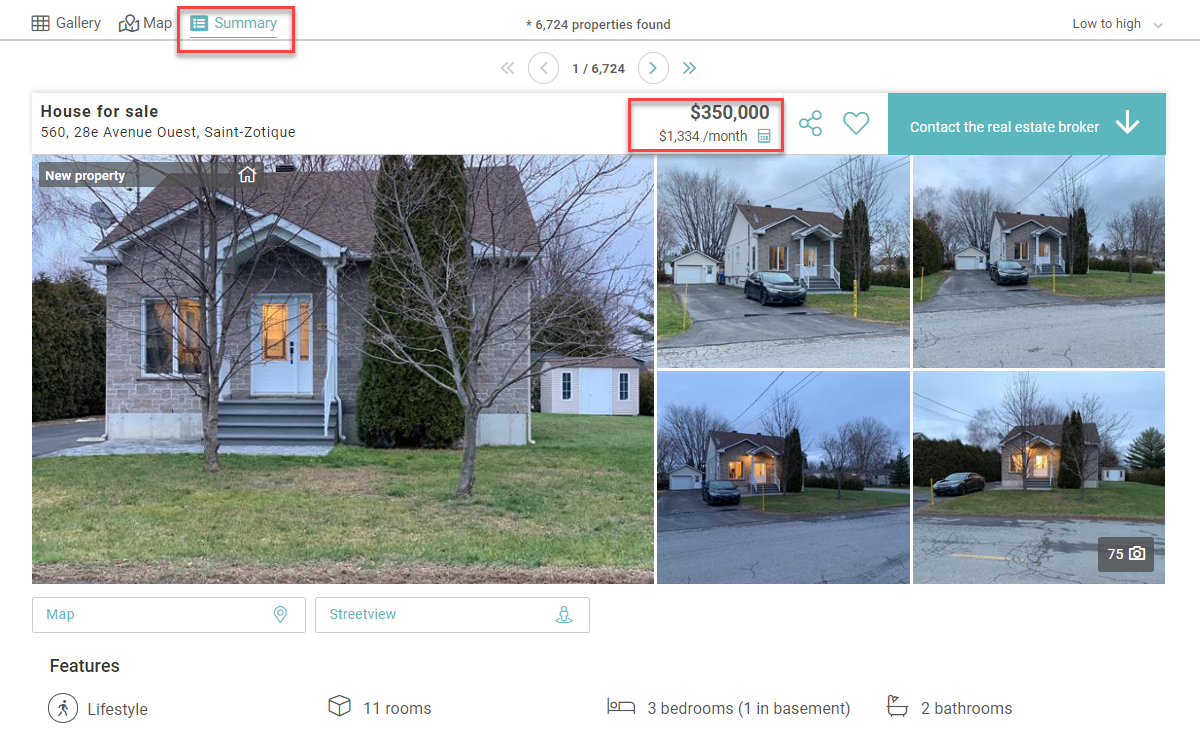Open the Low to high sort dropdown
The width and height of the screenshot is (1200, 748).
[x=1118, y=24]
